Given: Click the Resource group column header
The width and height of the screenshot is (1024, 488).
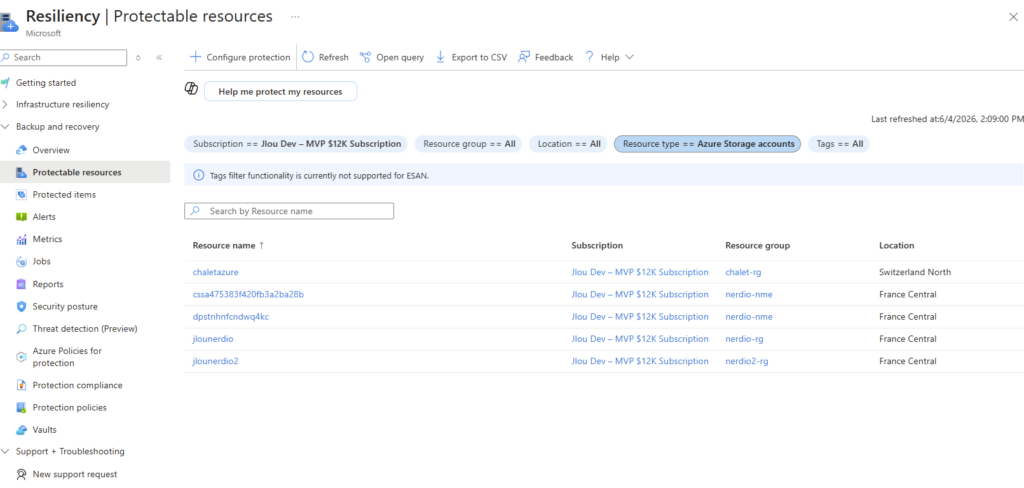Looking at the screenshot, I should pos(758,246).
